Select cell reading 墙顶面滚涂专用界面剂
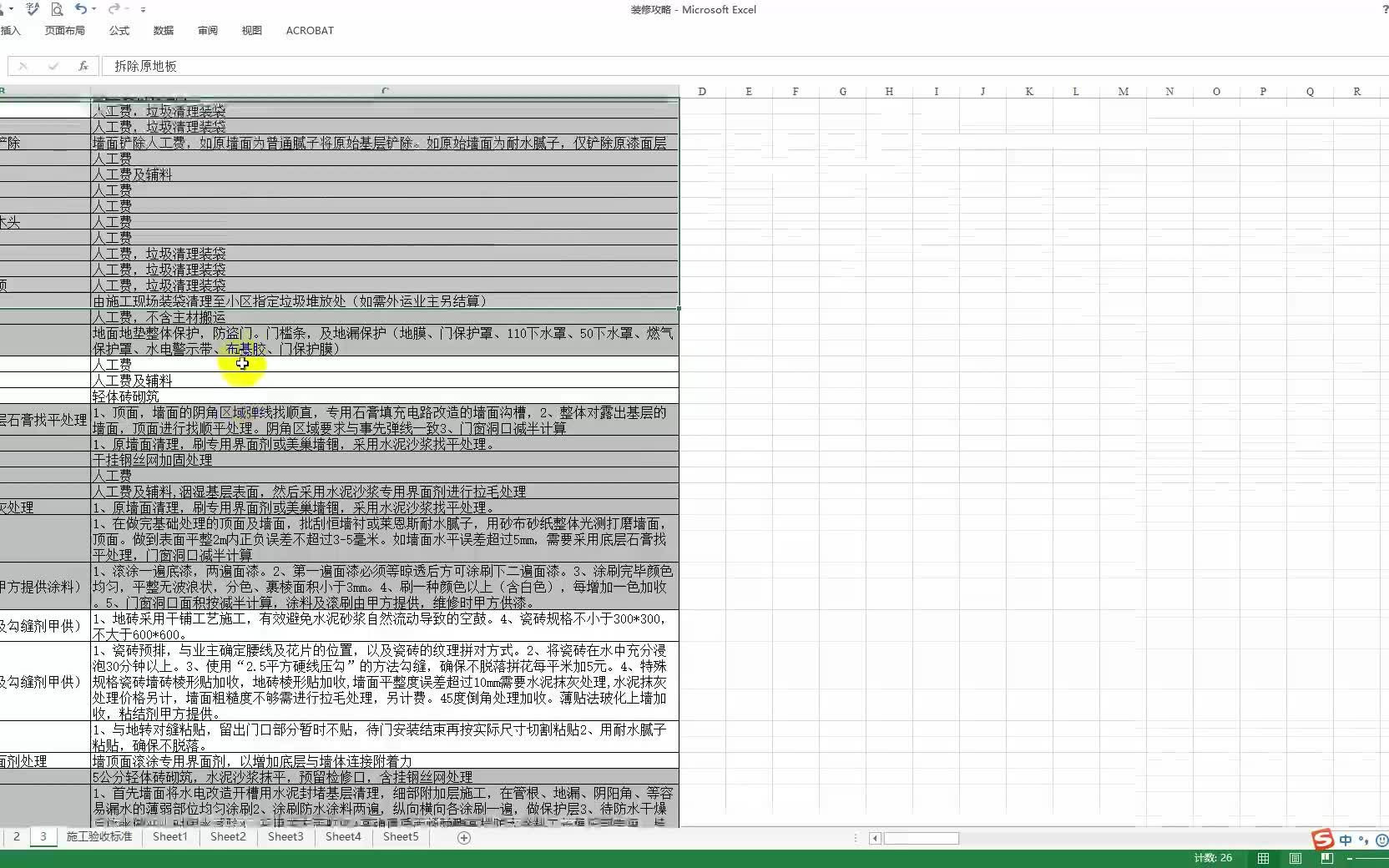 click(385, 761)
